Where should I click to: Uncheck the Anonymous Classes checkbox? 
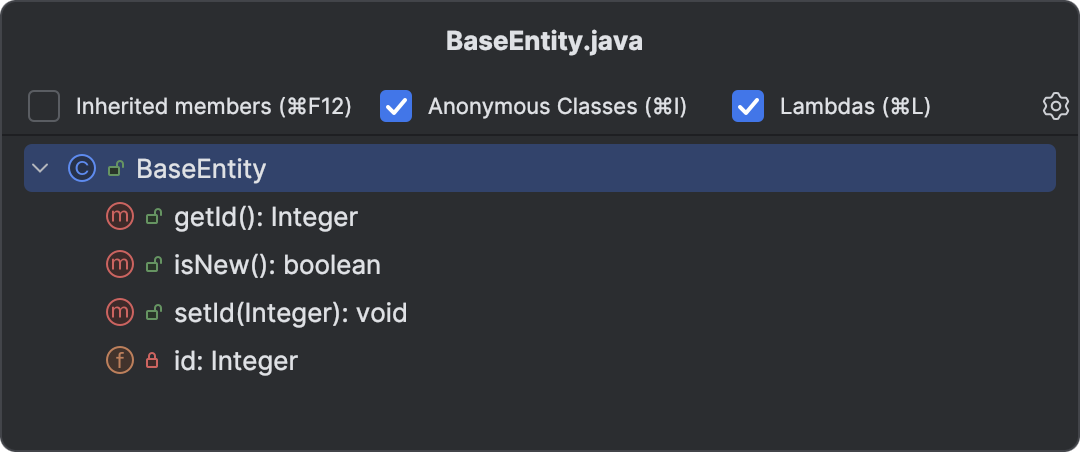click(x=396, y=106)
